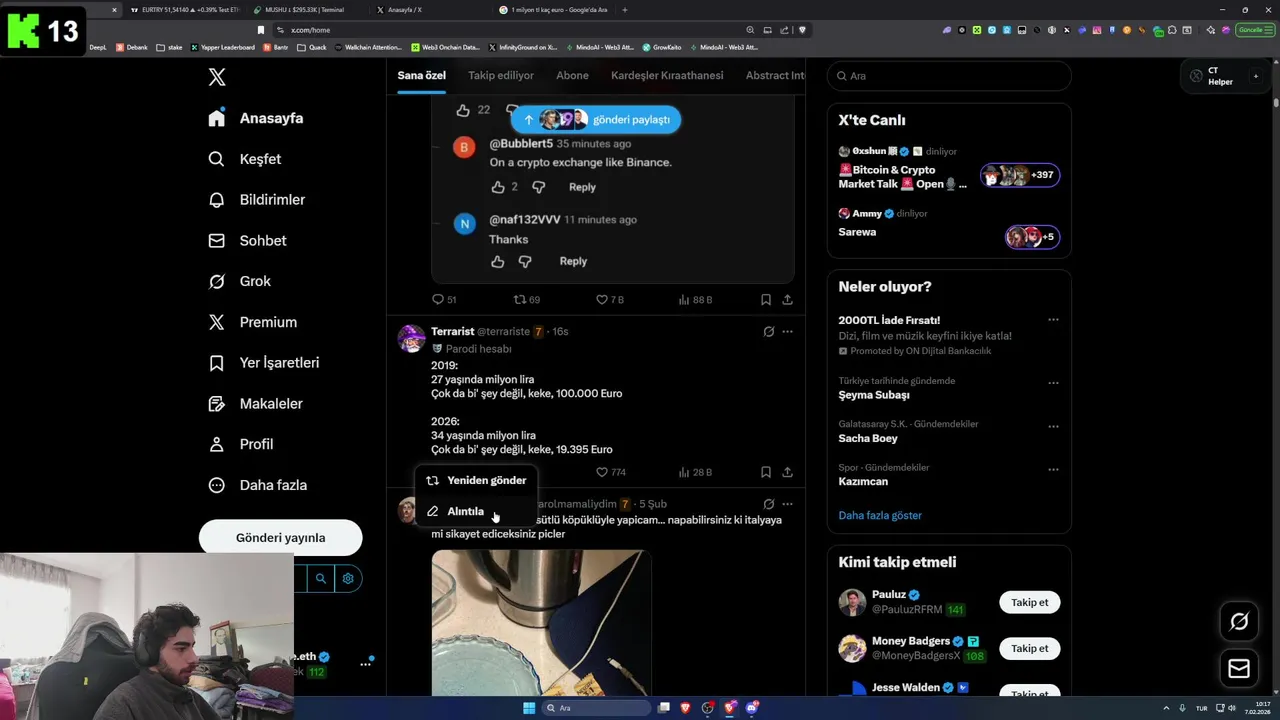Viewport: 1280px width, 720px height.
Task: Expand Daha fazla menu in sidebar
Action: (x=258, y=485)
